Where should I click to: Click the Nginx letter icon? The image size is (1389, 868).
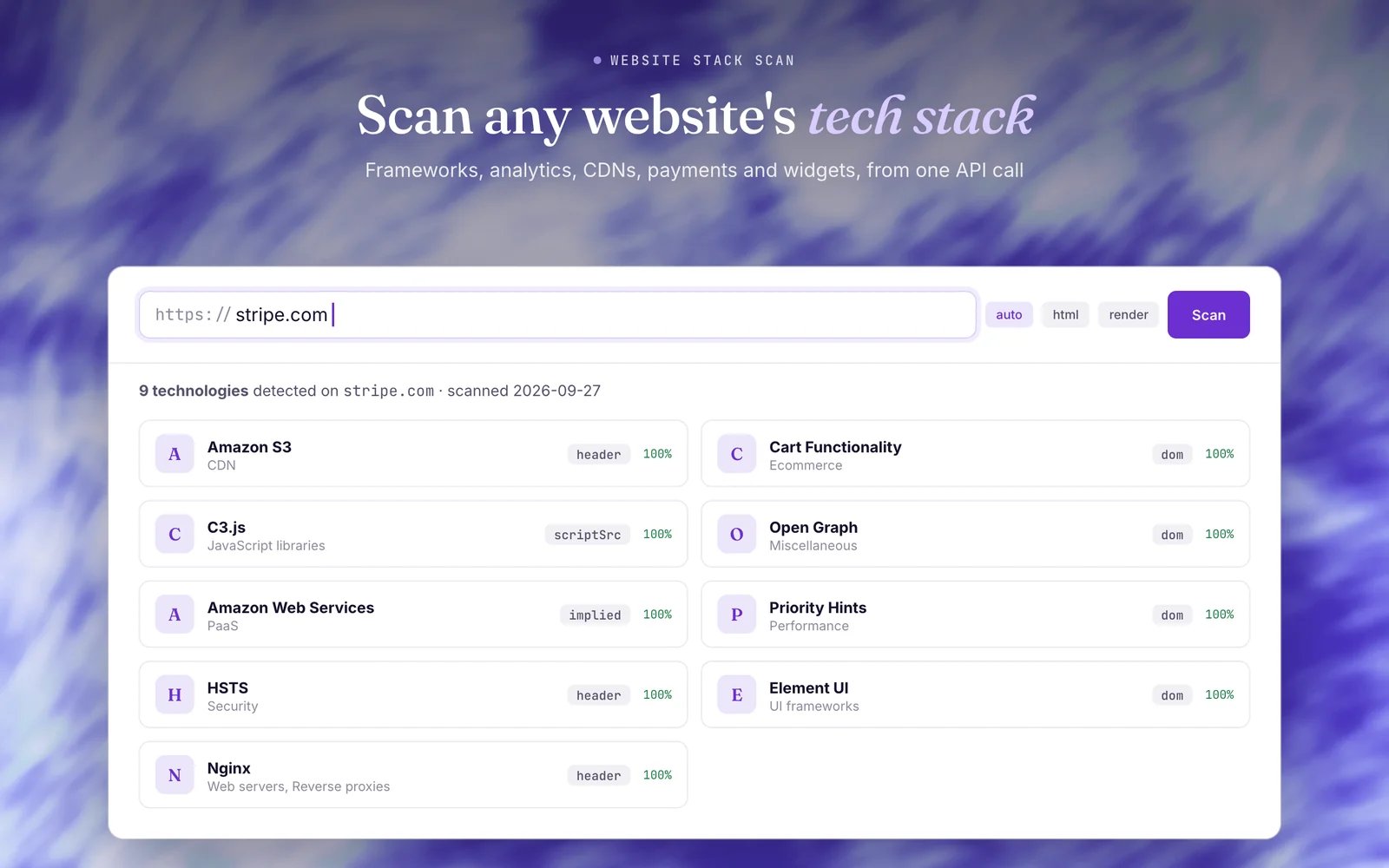174,775
